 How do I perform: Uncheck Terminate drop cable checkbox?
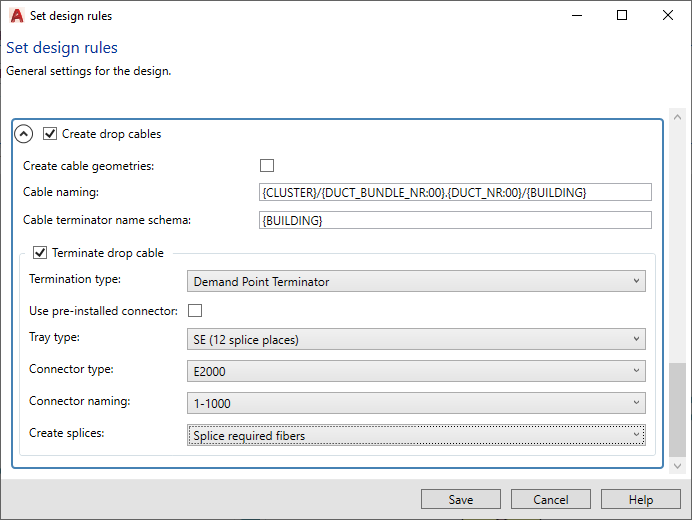point(40,252)
